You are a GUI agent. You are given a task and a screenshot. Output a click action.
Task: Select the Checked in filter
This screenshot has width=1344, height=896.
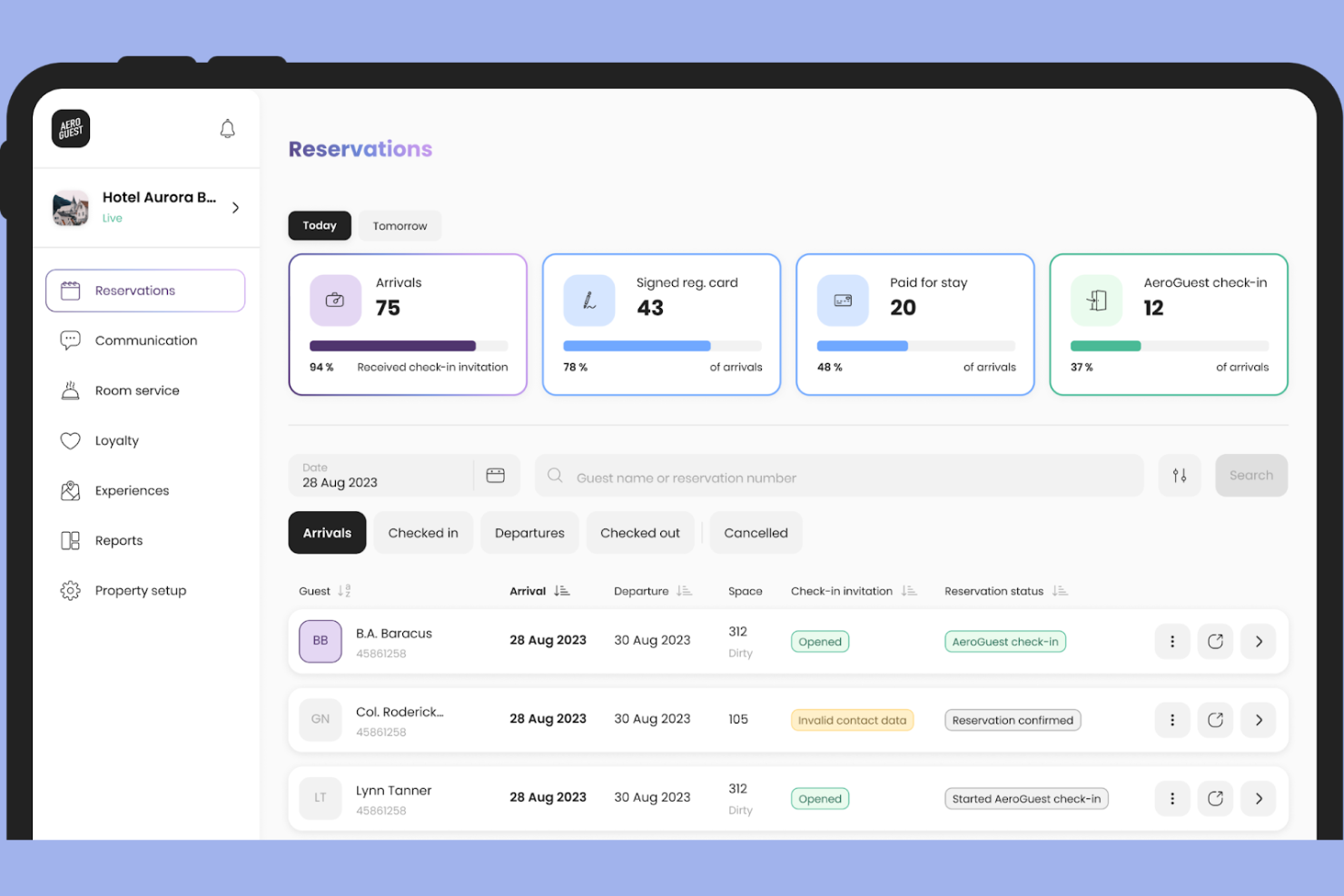point(423,533)
